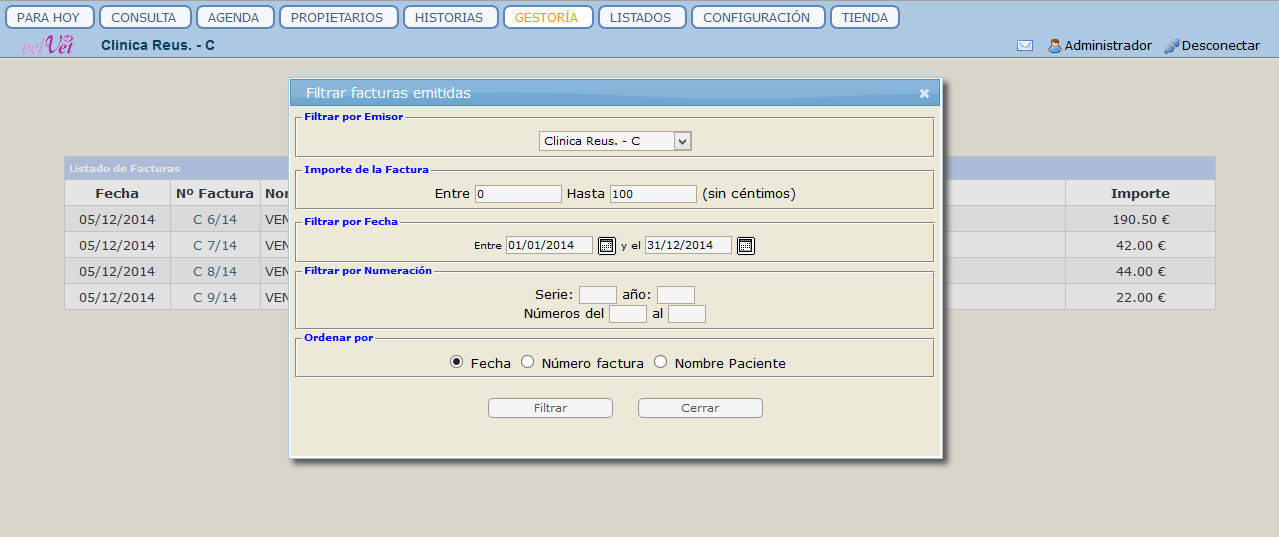Go to the PROPIETARIOS section
The height and width of the screenshot is (537, 1279).
click(338, 18)
